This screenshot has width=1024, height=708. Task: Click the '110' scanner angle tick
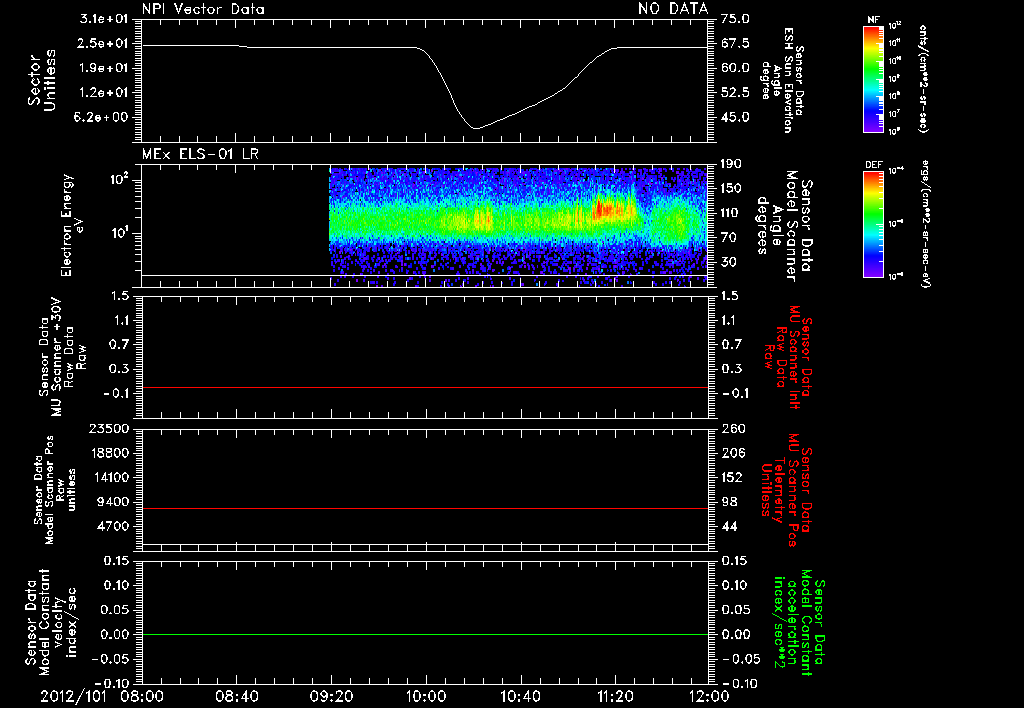point(731,213)
